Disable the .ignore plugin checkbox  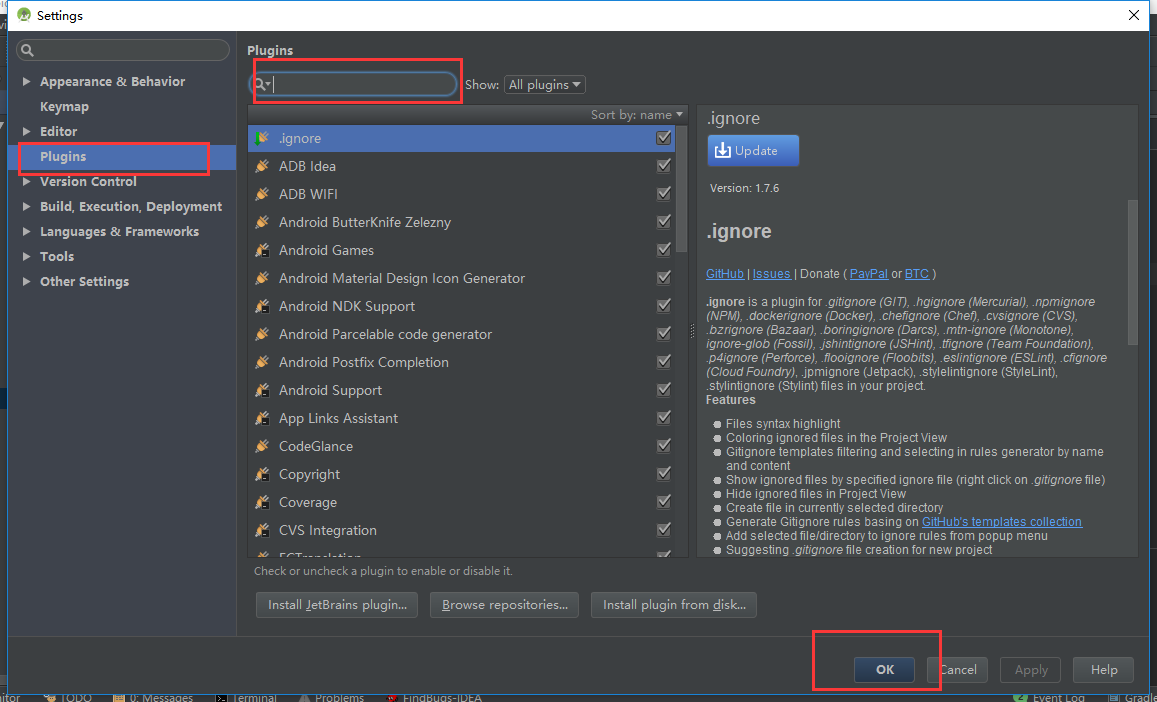[663, 138]
